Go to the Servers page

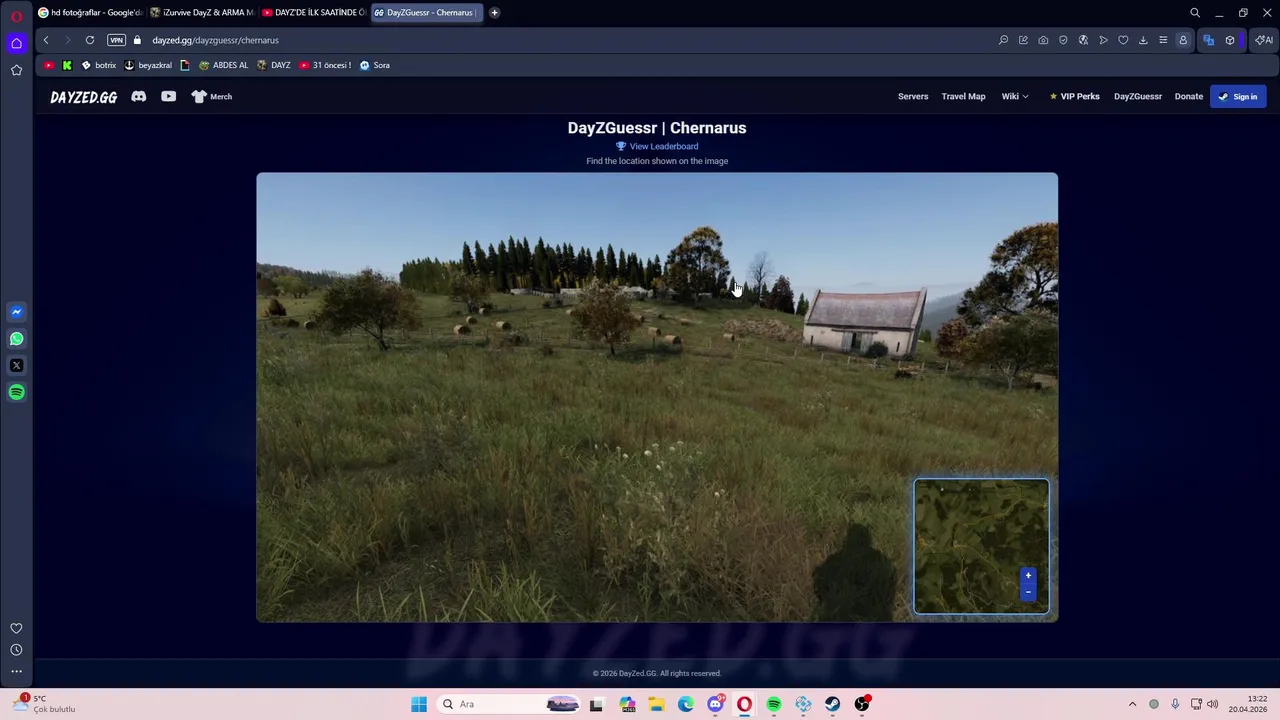click(913, 97)
